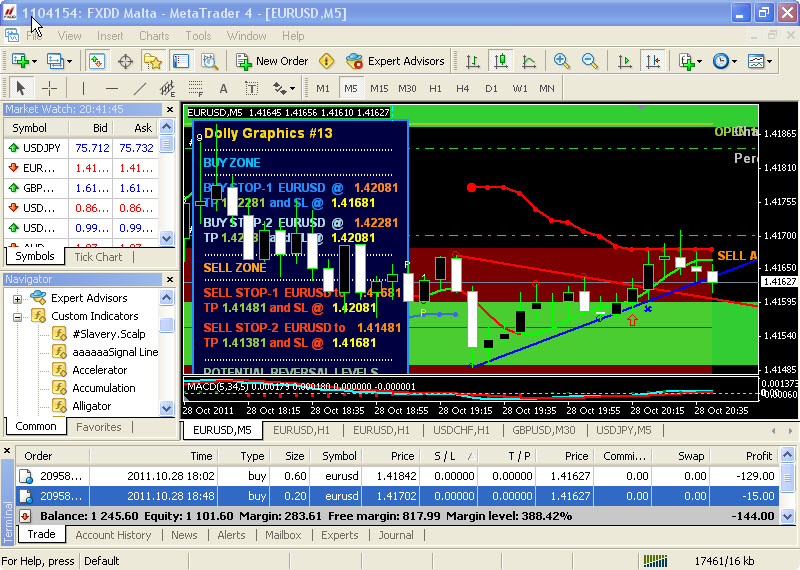Open the Charts menu
800x570 pixels.
click(x=154, y=36)
